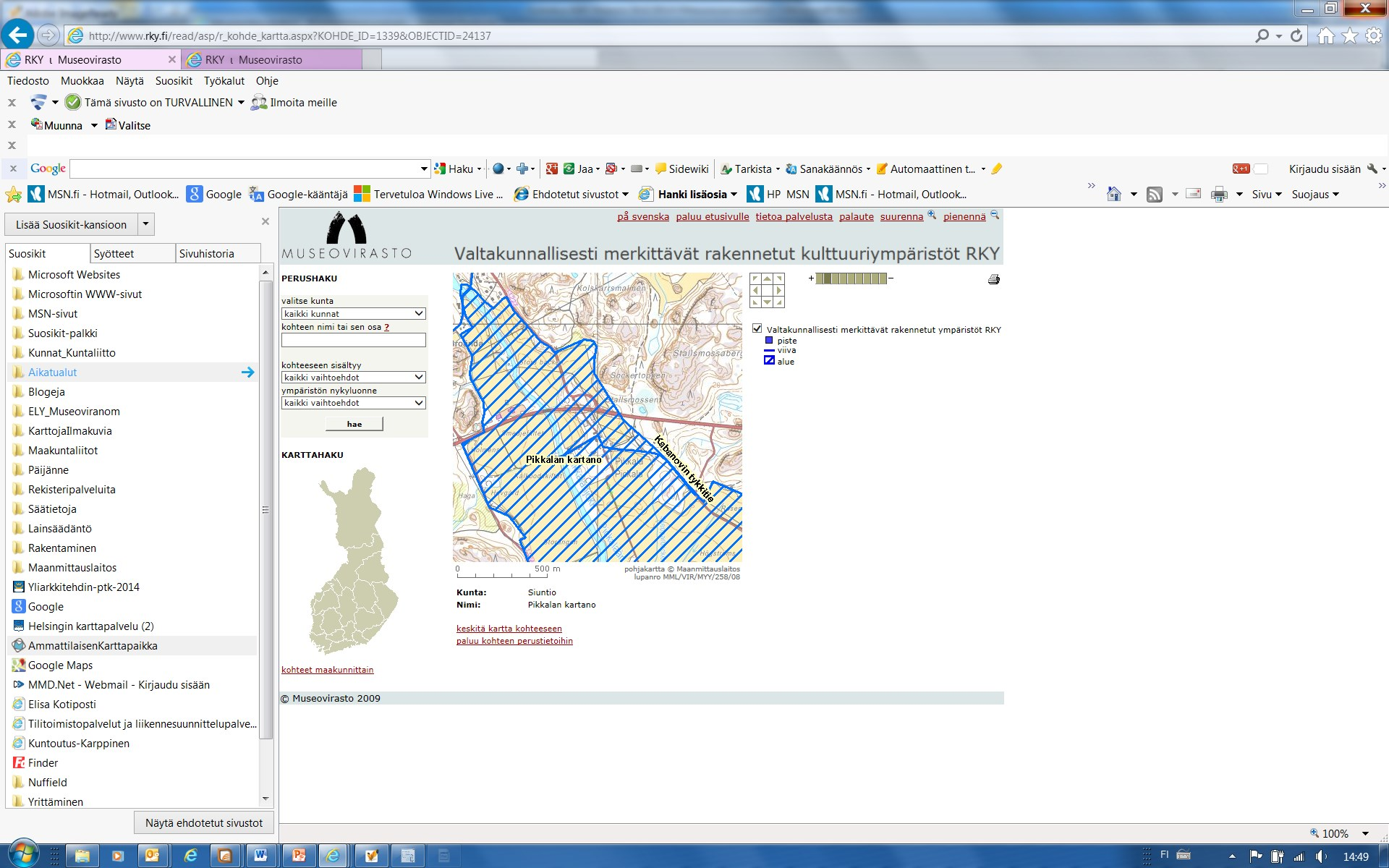Open the browser zoom level dropdown arrow

pos(1365,833)
